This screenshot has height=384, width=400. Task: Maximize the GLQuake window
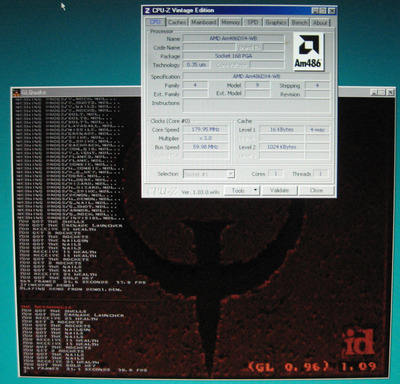pyautogui.click(x=382, y=92)
